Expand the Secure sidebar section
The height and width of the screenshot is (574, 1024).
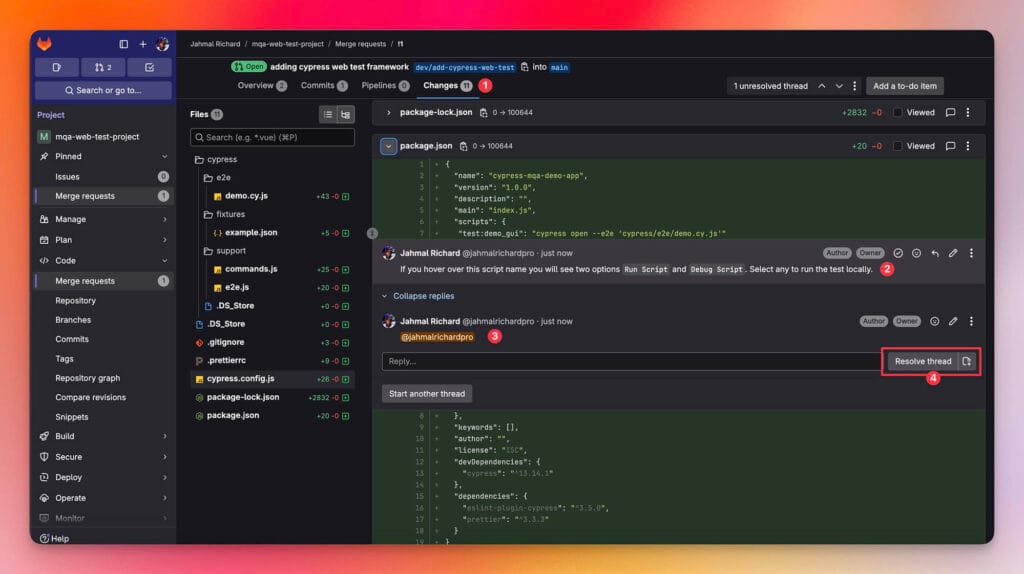(x=103, y=457)
